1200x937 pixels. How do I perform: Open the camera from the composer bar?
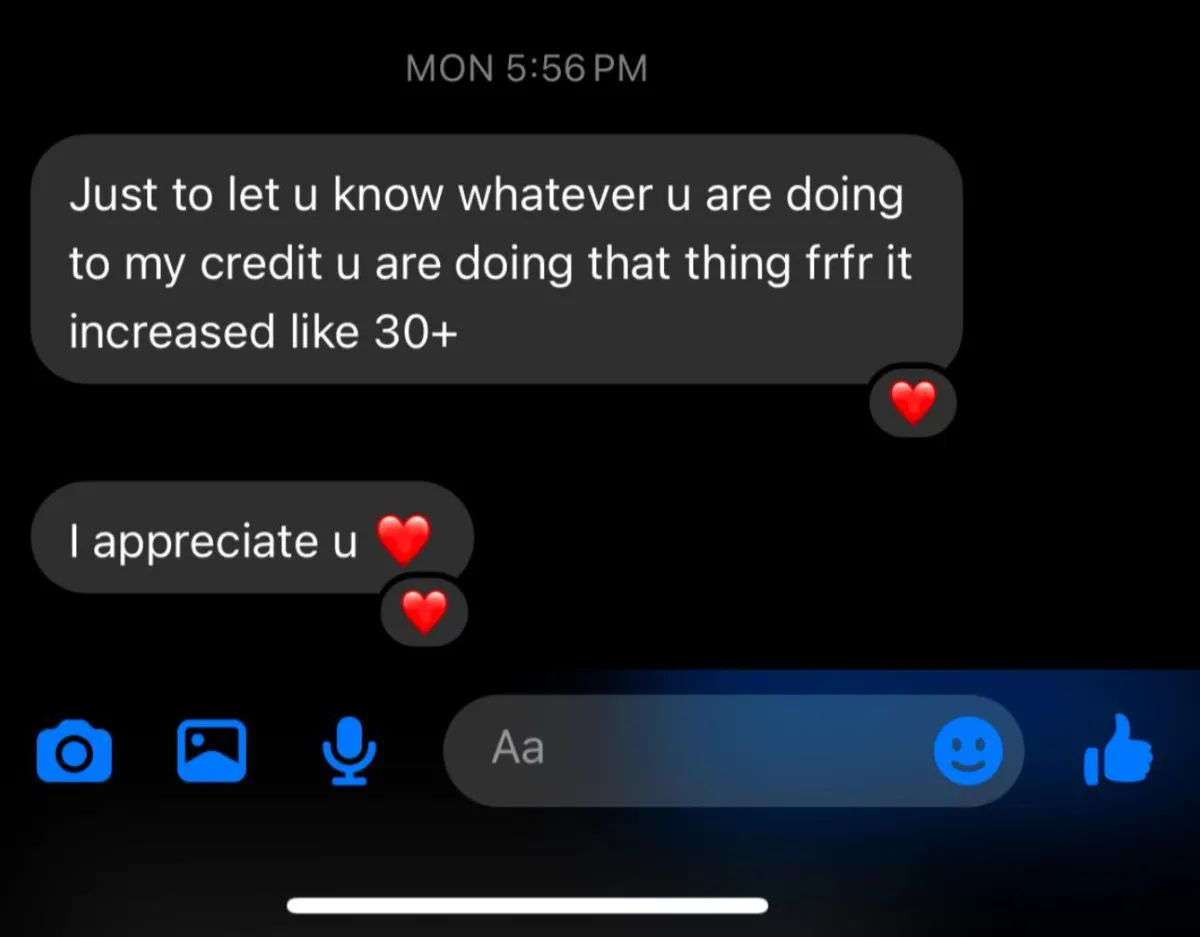click(x=74, y=753)
